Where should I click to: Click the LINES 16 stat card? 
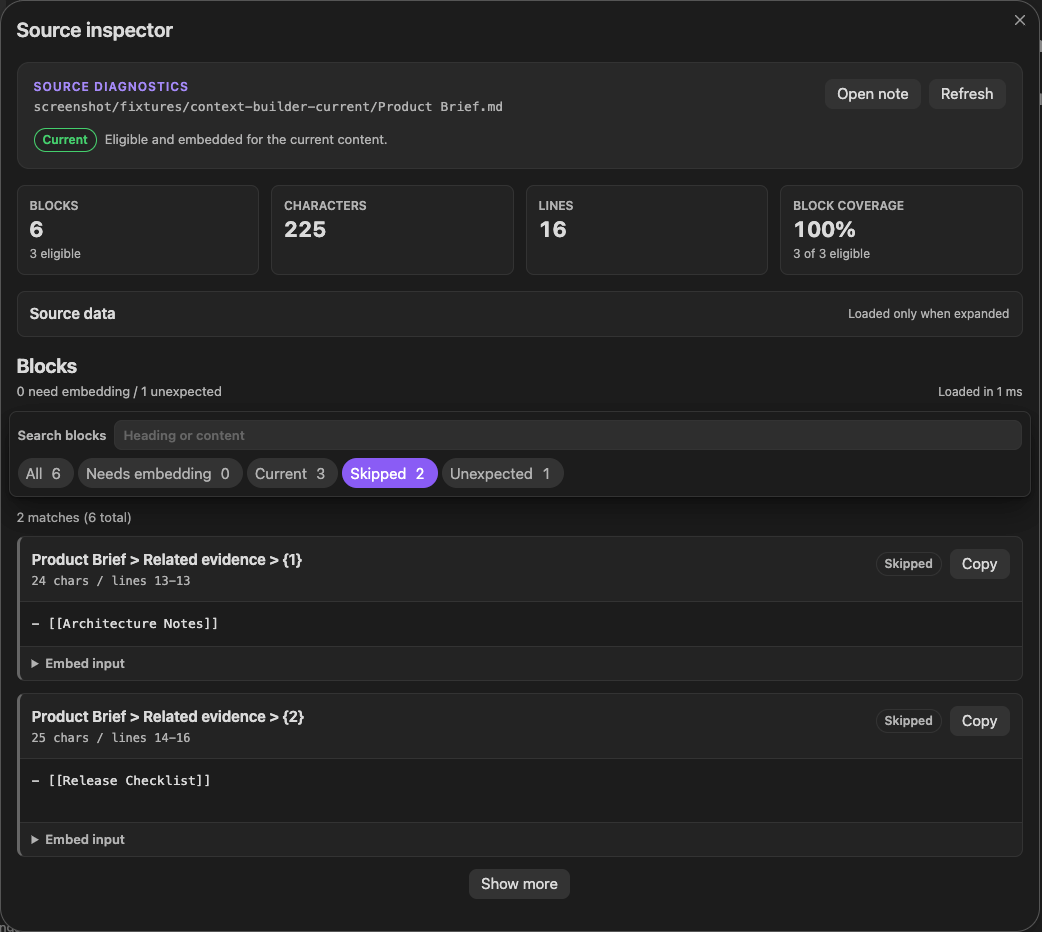(647, 230)
